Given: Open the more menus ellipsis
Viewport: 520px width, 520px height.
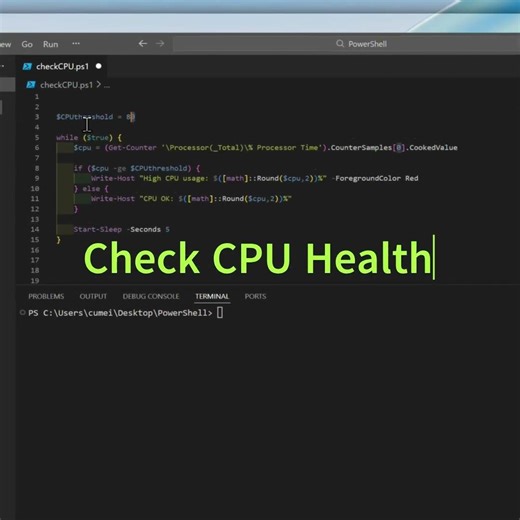Looking at the screenshot, I should (x=76, y=44).
